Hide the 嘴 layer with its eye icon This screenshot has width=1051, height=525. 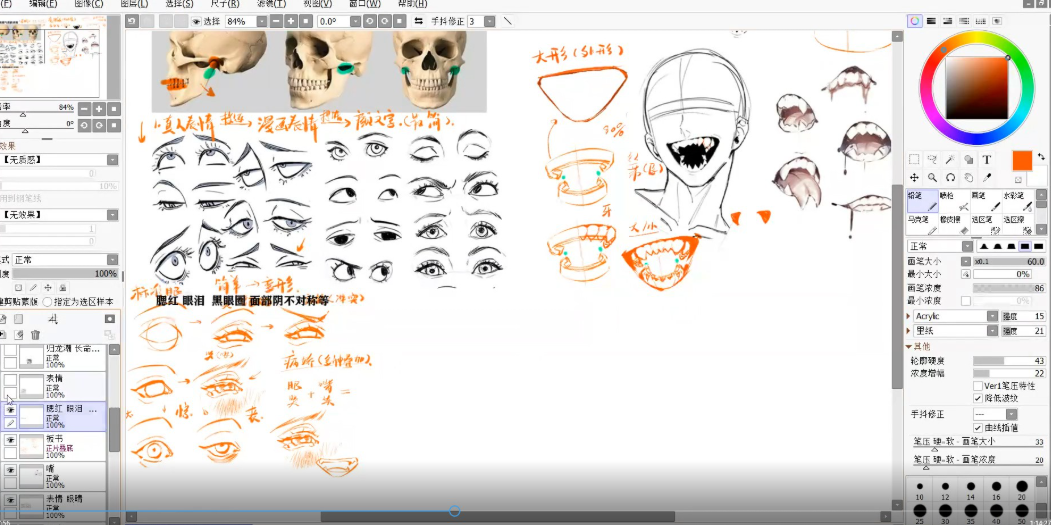(10, 470)
